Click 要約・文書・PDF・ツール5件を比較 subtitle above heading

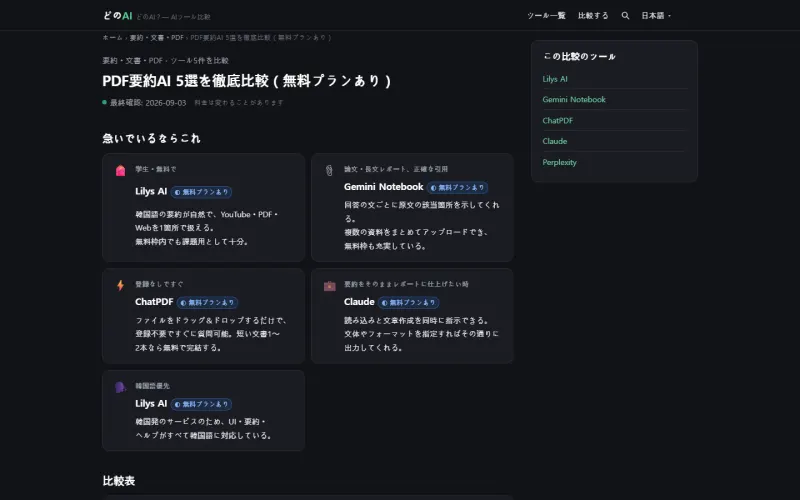165,61
